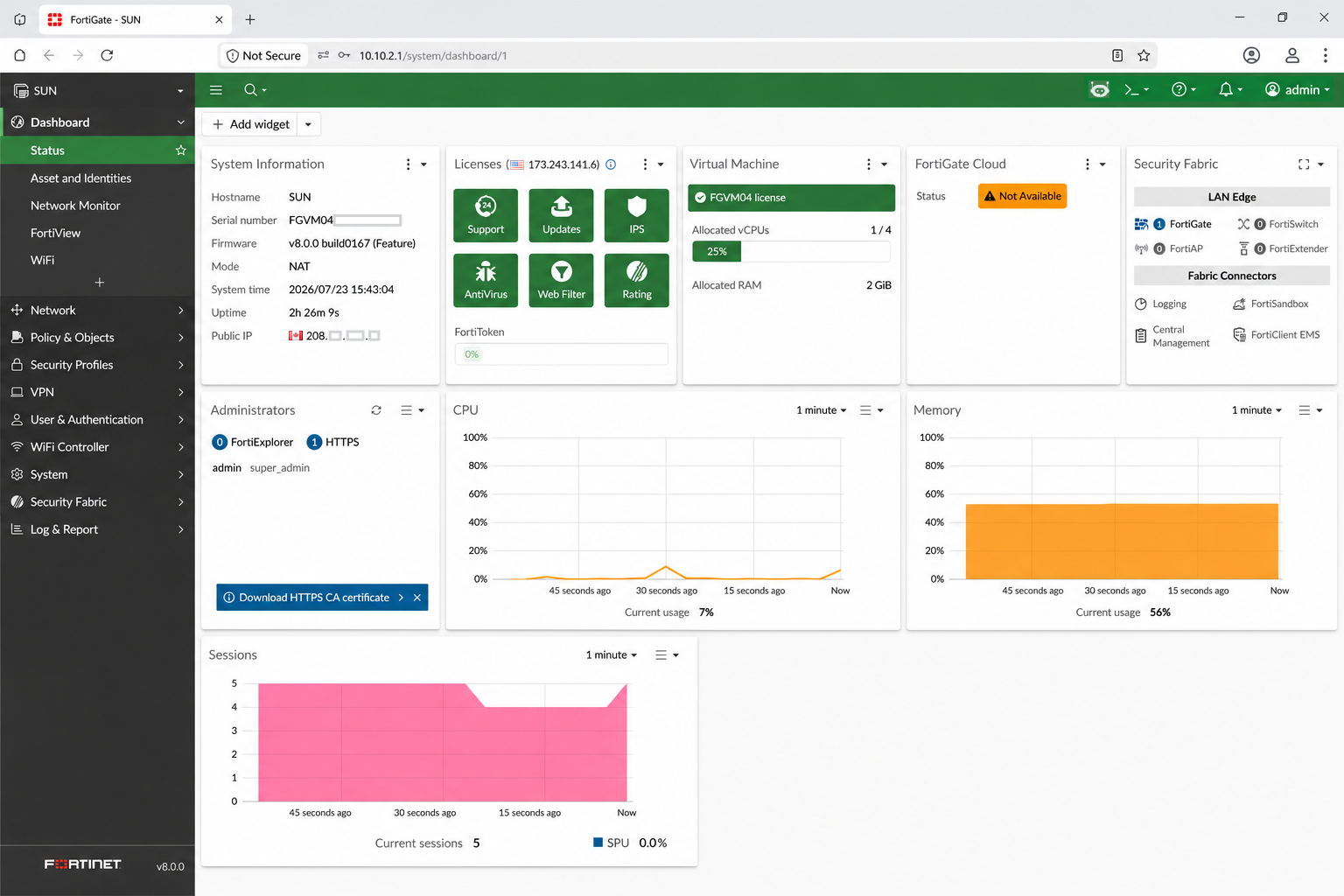Click the FortiSwitch fabric icon
The image size is (1344, 896).
click(x=1243, y=224)
